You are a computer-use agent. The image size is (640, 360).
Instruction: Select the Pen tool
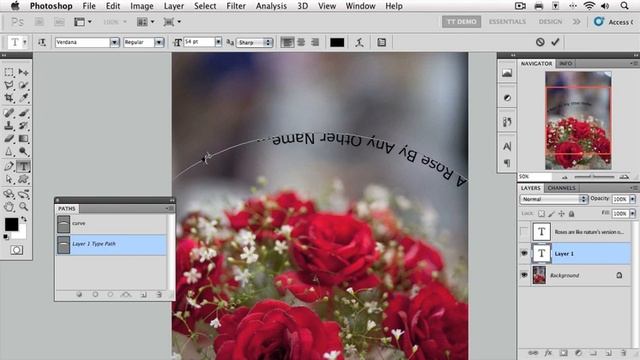[x=9, y=166]
